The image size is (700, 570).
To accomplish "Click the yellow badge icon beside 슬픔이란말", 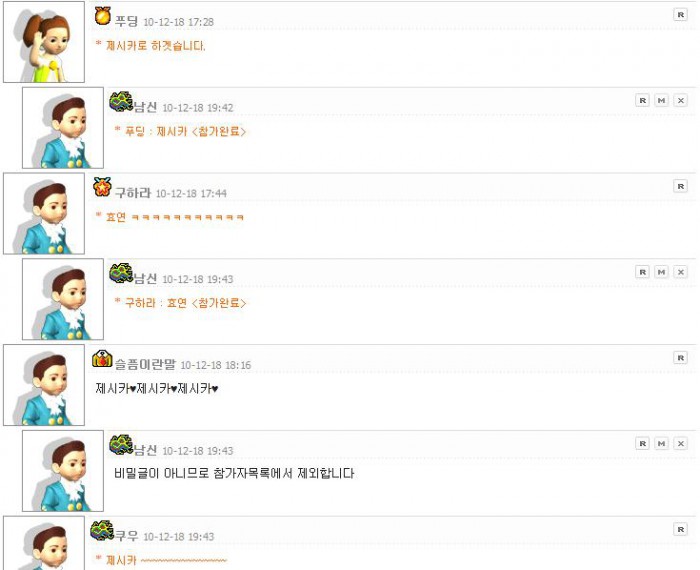I will [102, 358].
